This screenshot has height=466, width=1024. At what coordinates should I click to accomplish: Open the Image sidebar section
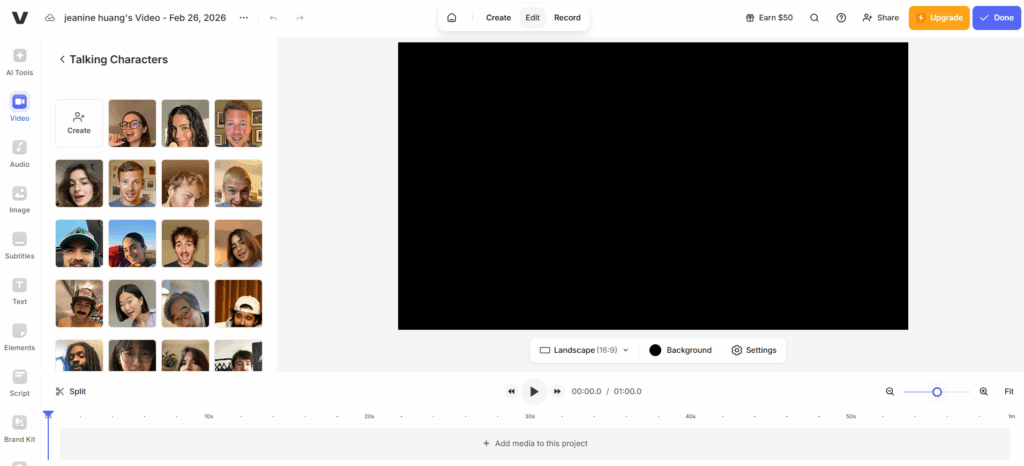20,199
